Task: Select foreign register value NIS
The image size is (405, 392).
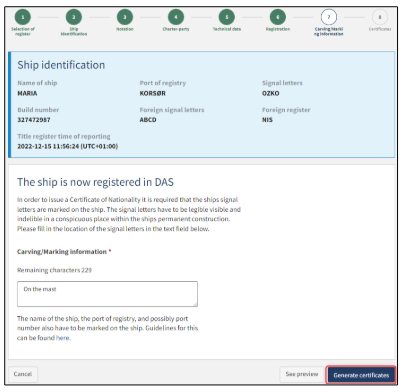Action: coord(267,120)
